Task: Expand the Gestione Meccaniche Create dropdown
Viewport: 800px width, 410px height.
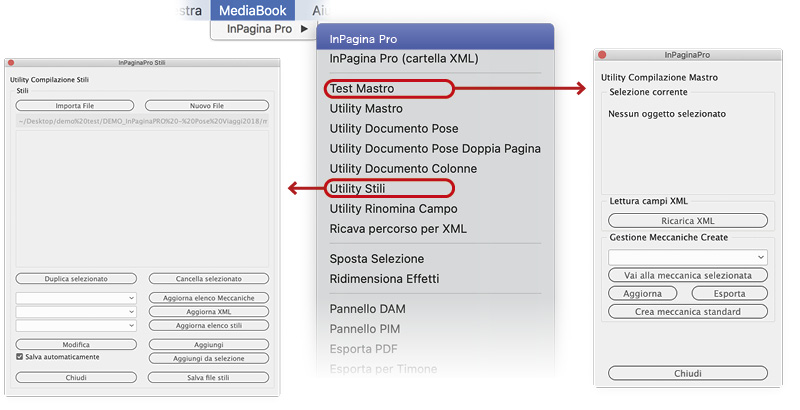Action: [x=688, y=257]
